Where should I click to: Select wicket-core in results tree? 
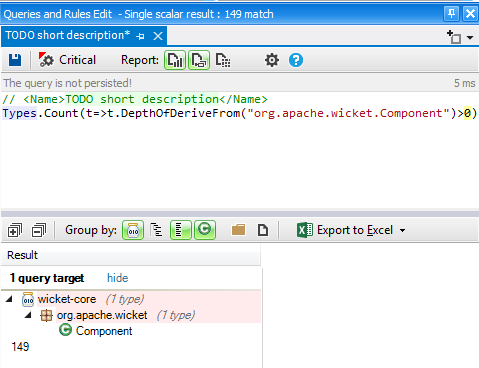[x=67, y=299]
